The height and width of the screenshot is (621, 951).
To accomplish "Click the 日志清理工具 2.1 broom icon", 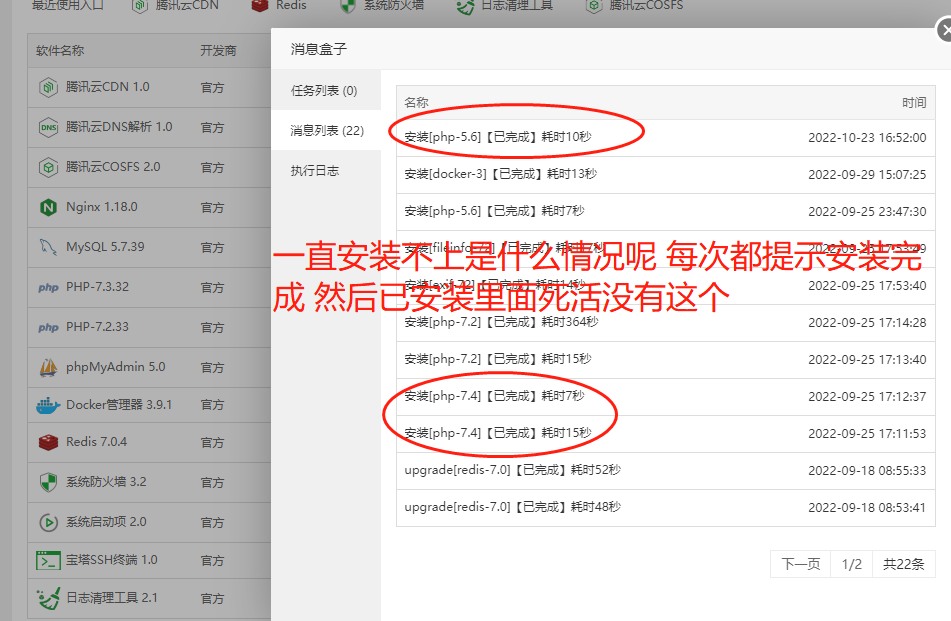I will 48,599.
